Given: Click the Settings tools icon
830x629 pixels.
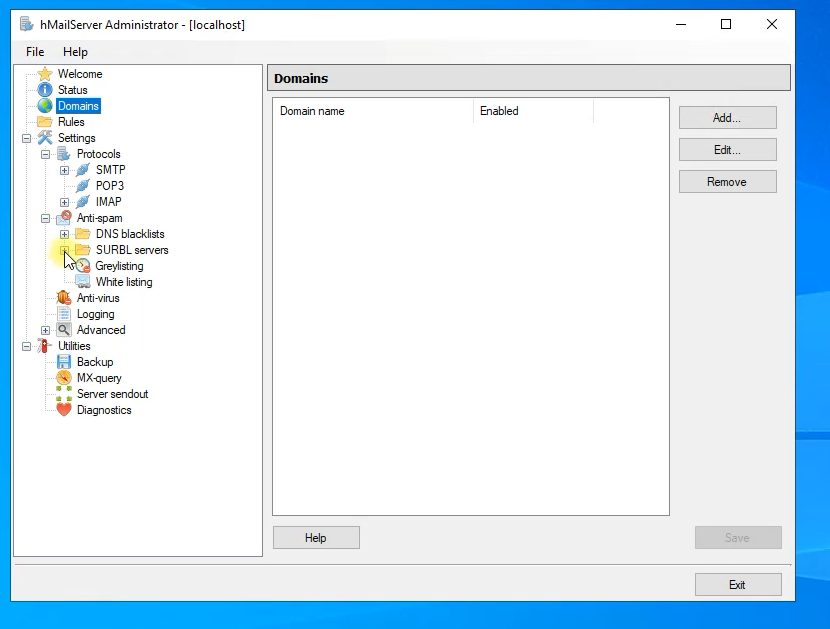Looking at the screenshot, I should pyautogui.click(x=45, y=138).
